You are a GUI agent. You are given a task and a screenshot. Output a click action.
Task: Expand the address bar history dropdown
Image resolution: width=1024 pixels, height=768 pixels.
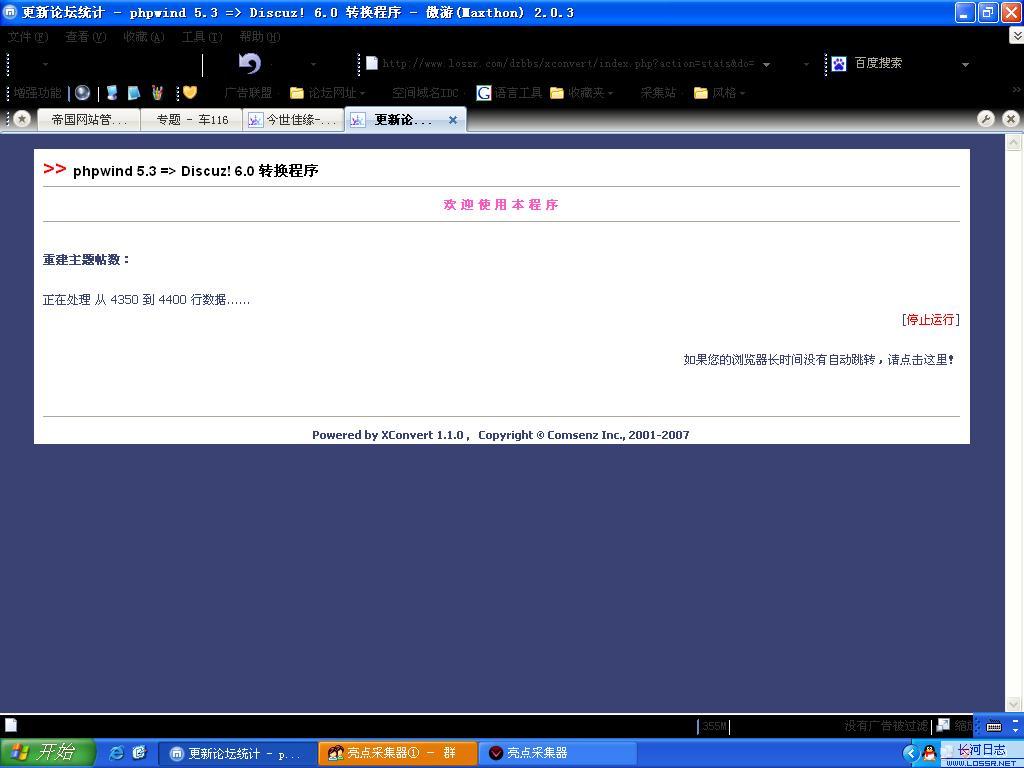coord(766,64)
